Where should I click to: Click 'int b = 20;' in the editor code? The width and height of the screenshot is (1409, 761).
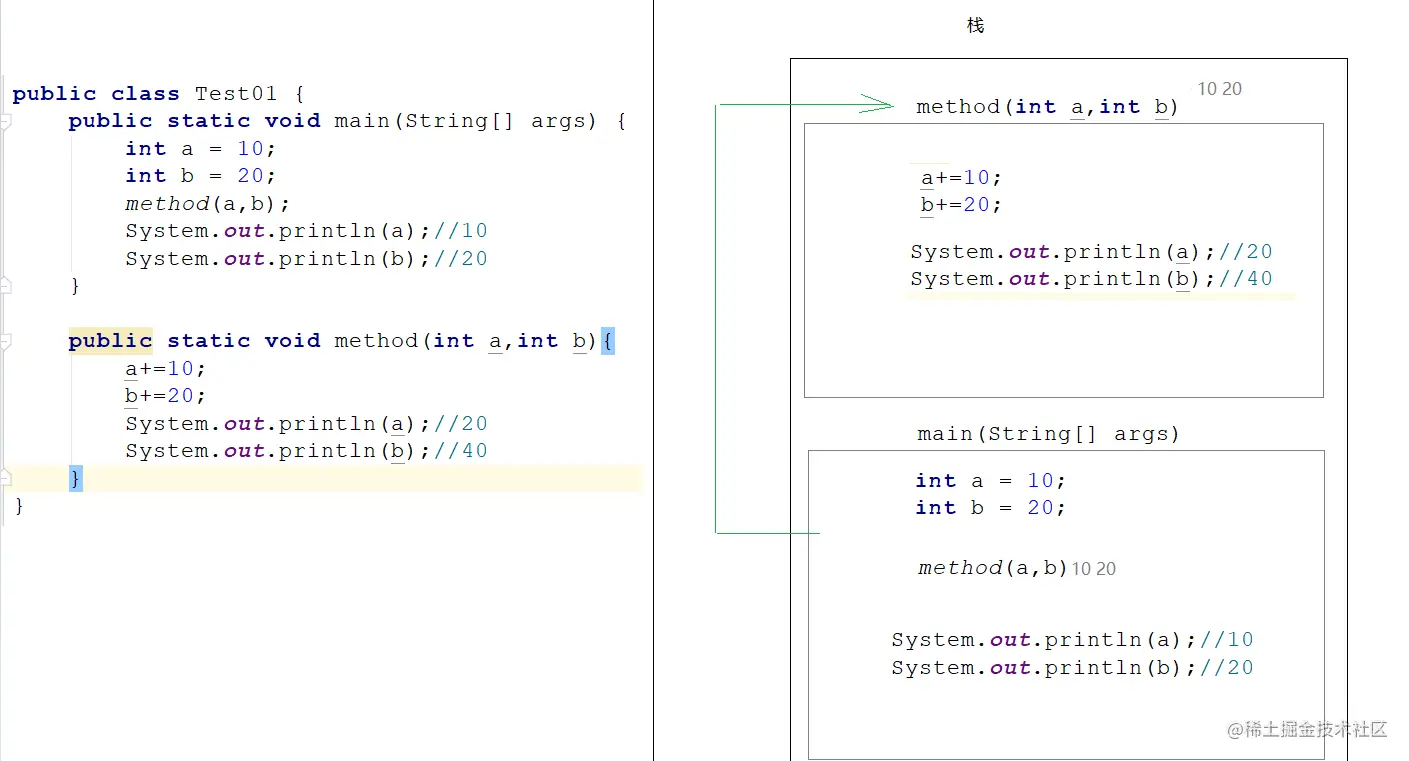200,176
